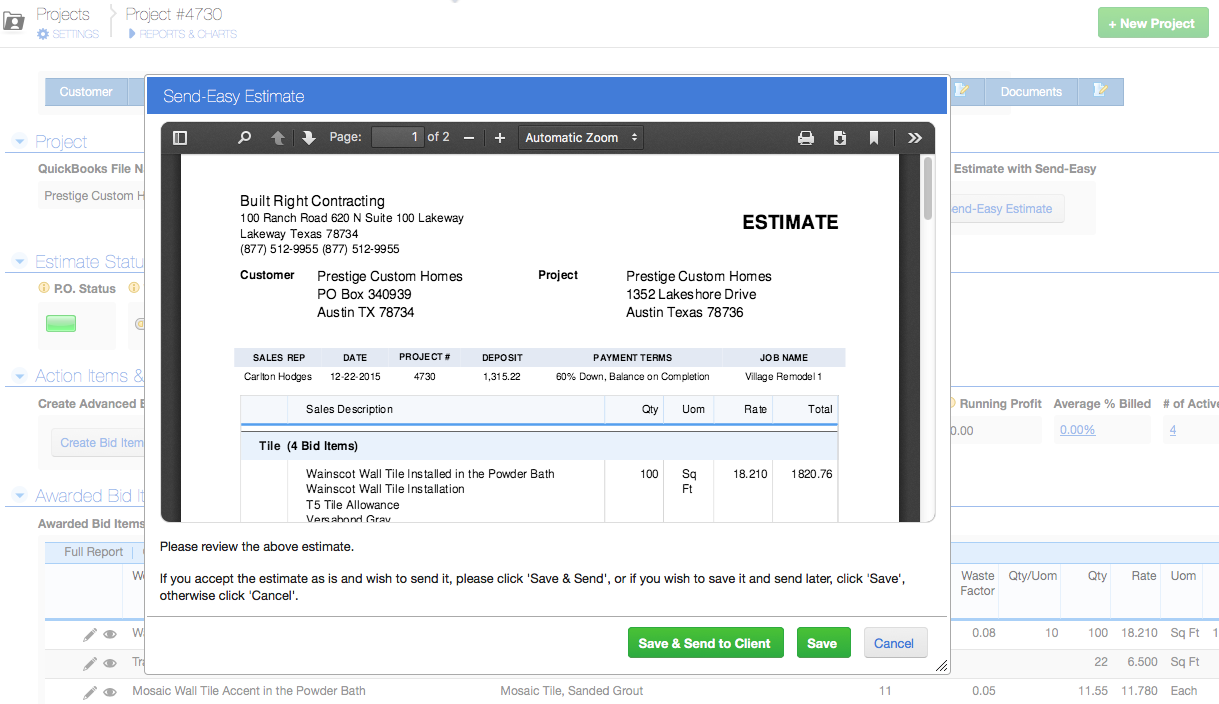The image size is (1219, 704).
Task: Click Mosaic Wall Tile Accent in the Powder Bath
Action: [249, 690]
